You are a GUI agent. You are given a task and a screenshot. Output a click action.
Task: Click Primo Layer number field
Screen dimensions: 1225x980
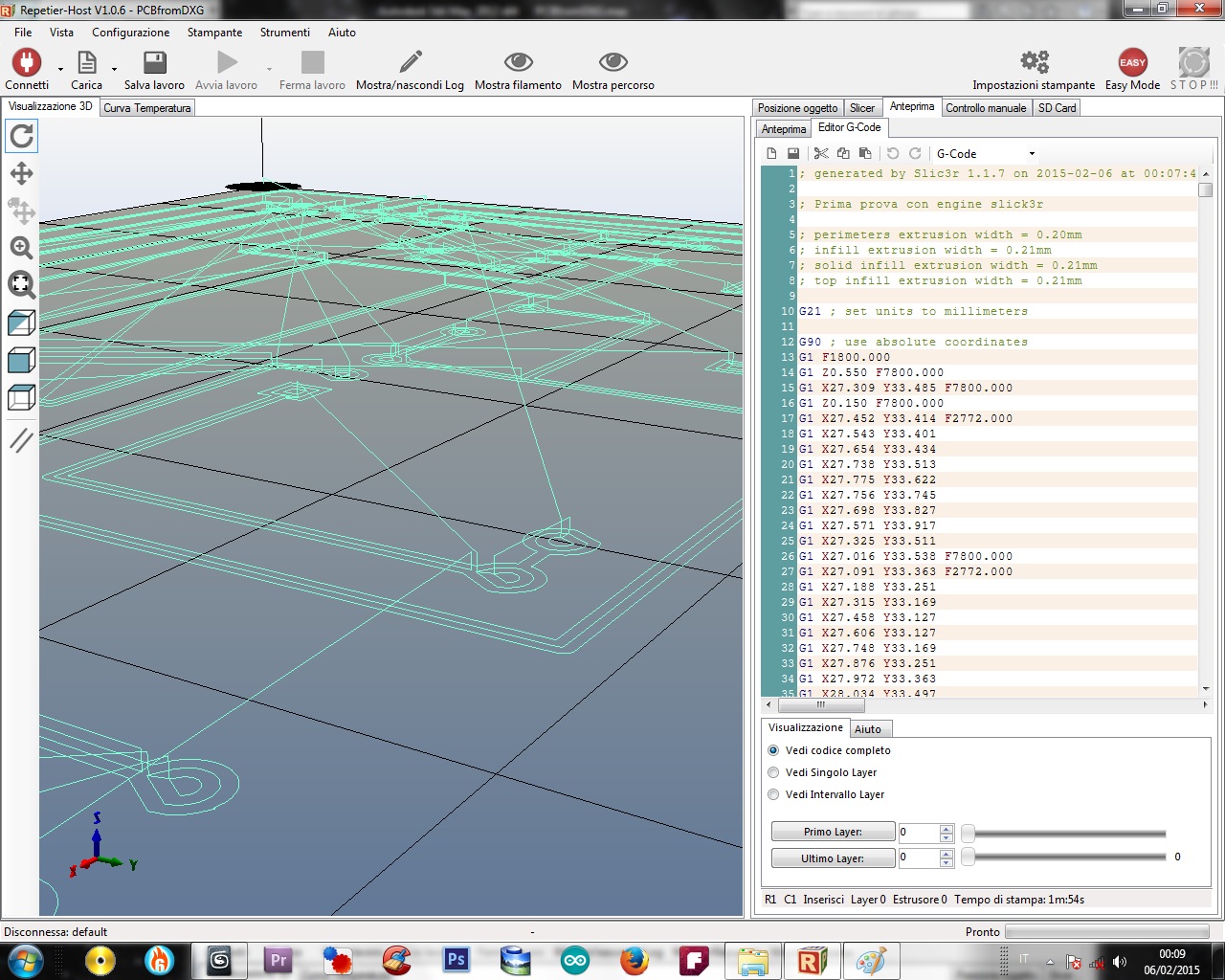coord(919,832)
